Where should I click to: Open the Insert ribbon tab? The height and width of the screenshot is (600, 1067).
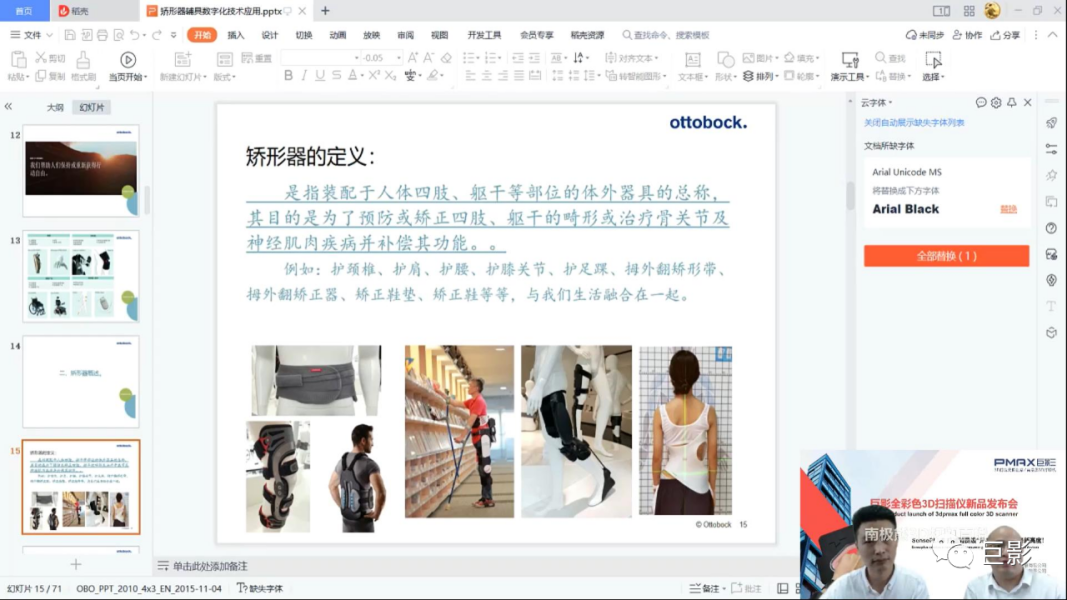[235, 35]
